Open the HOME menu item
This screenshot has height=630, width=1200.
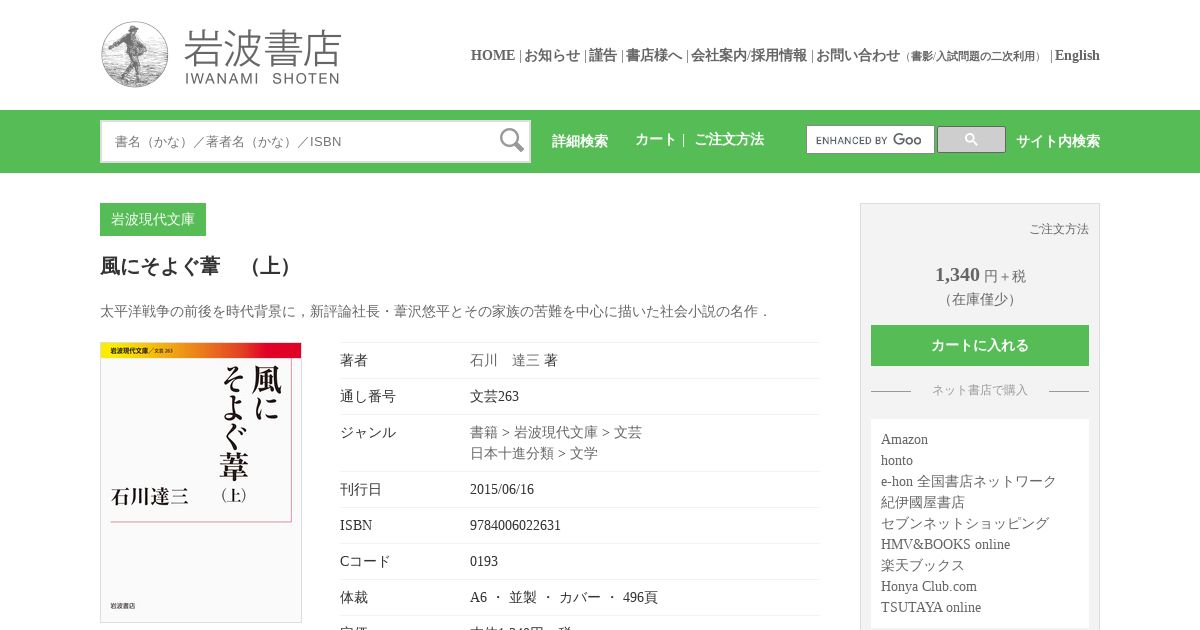tap(493, 56)
